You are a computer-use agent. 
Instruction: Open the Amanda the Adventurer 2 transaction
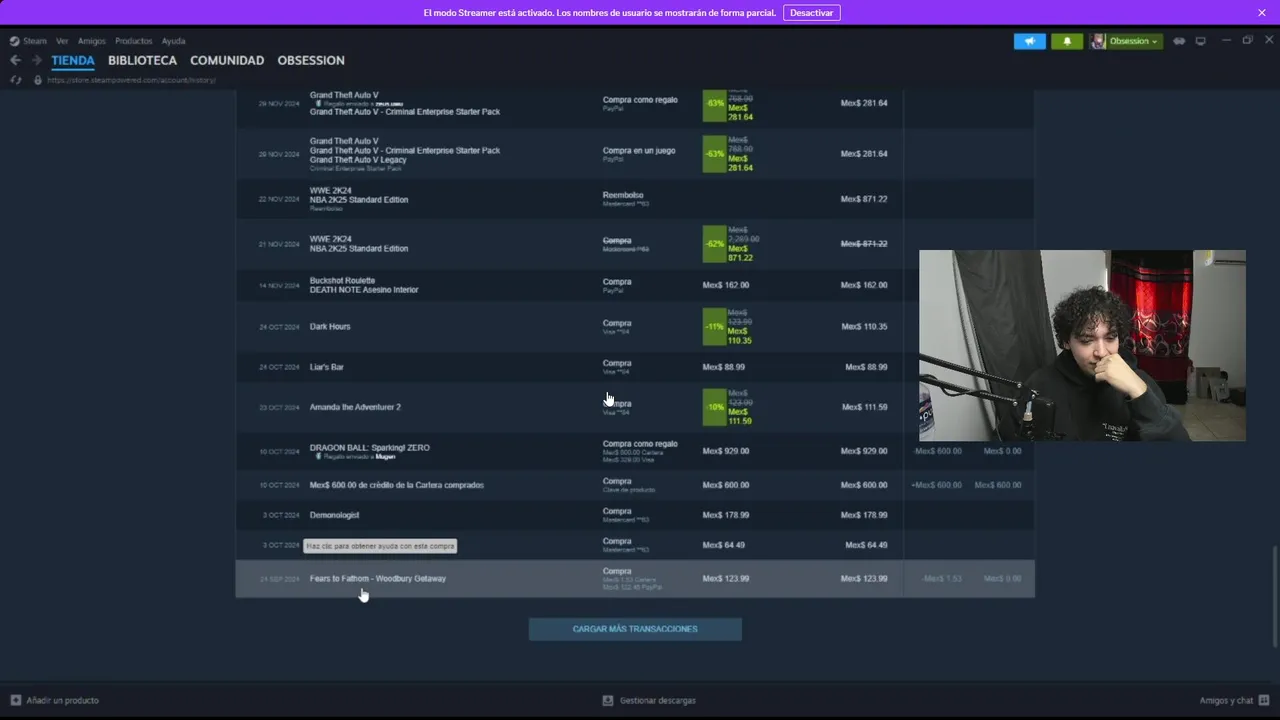(x=635, y=407)
